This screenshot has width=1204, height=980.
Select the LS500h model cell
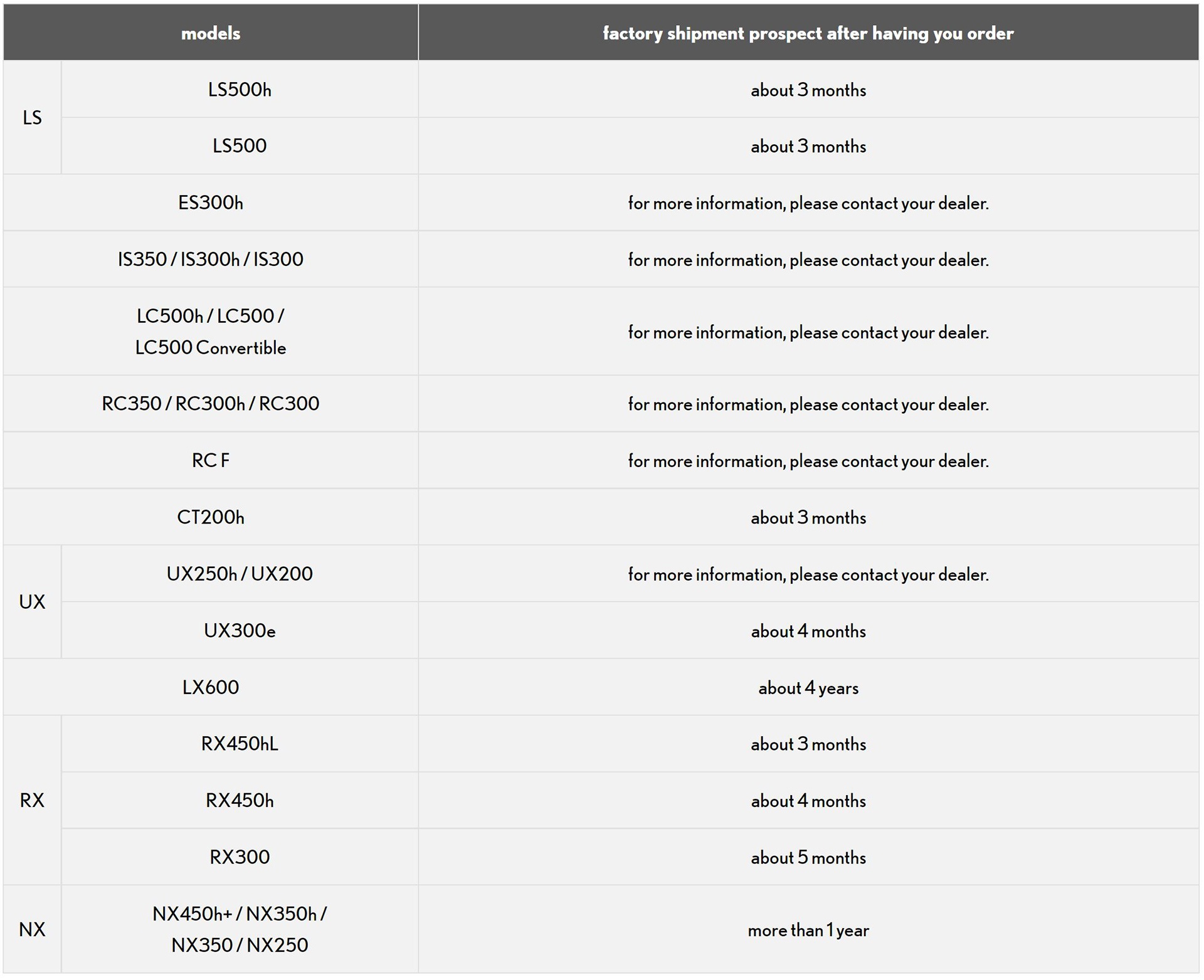(240, 90)
